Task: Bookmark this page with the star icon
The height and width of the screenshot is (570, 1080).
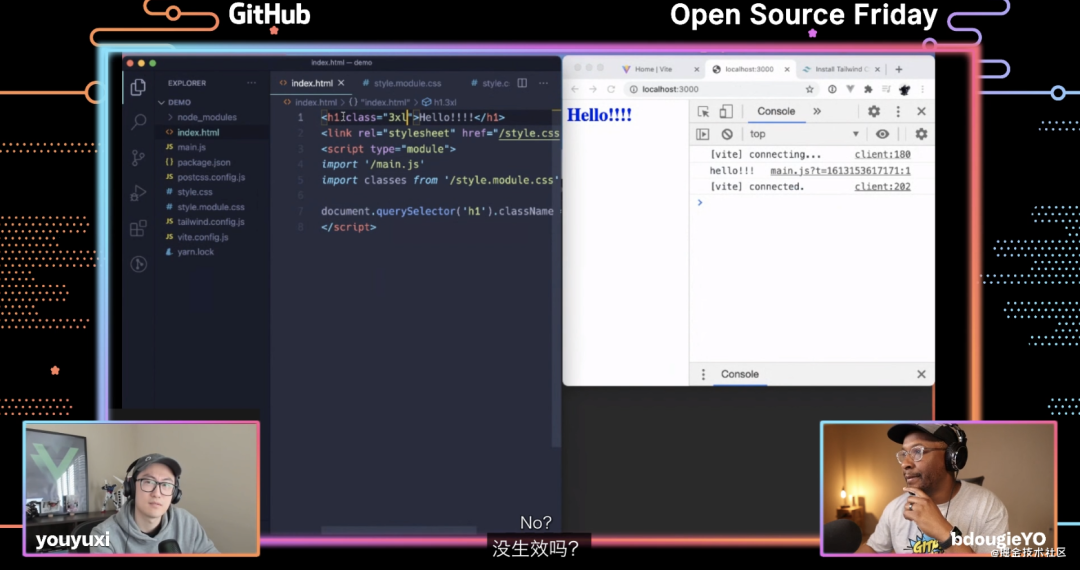Action: tap(810, 89)
